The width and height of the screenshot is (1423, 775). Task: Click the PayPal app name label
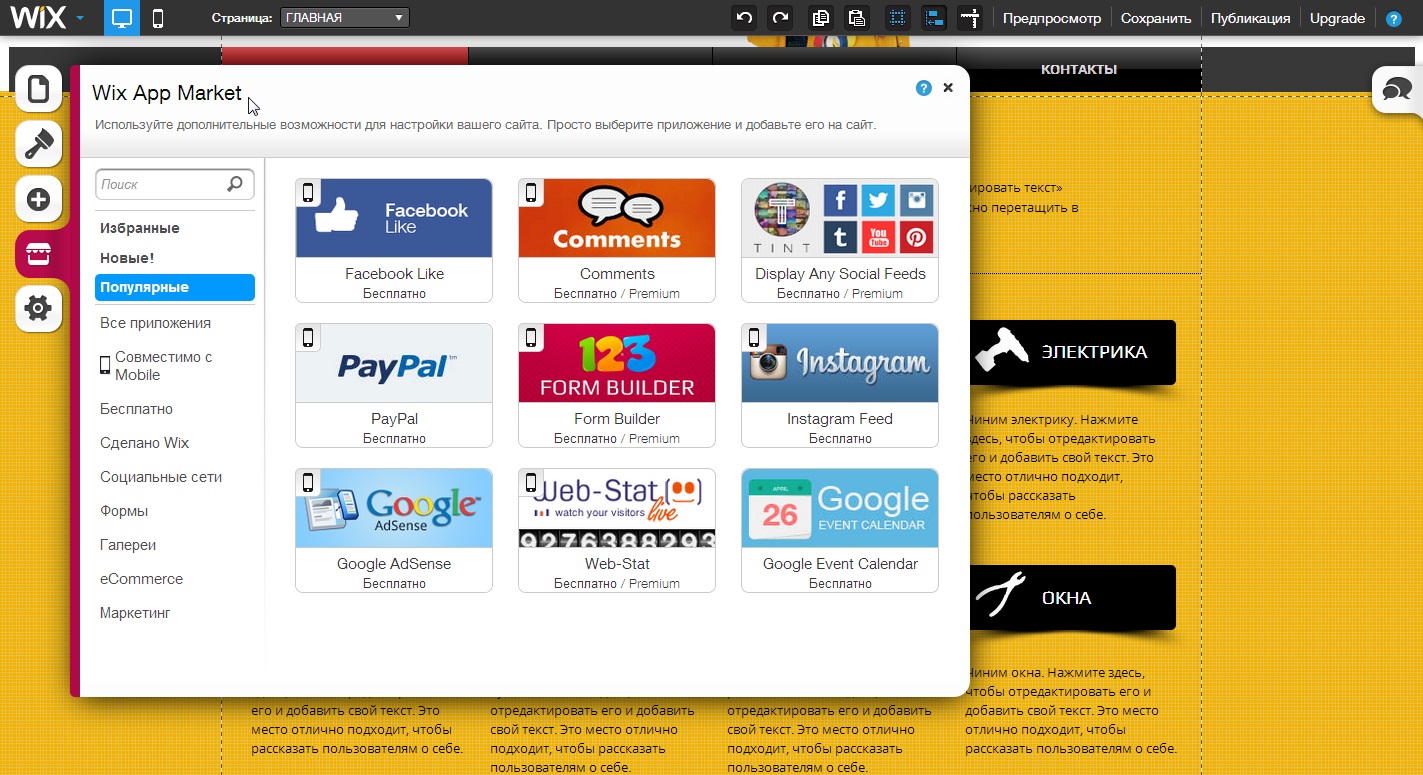coord(394,419)
